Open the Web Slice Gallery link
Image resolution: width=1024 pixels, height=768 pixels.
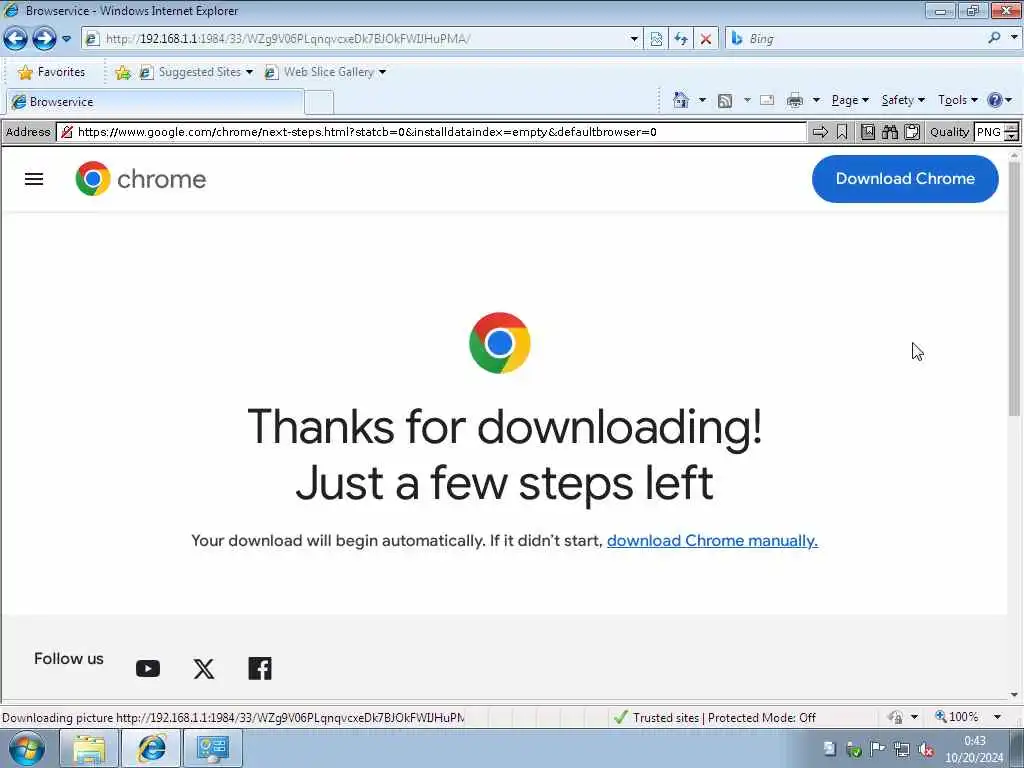(325, 72)
